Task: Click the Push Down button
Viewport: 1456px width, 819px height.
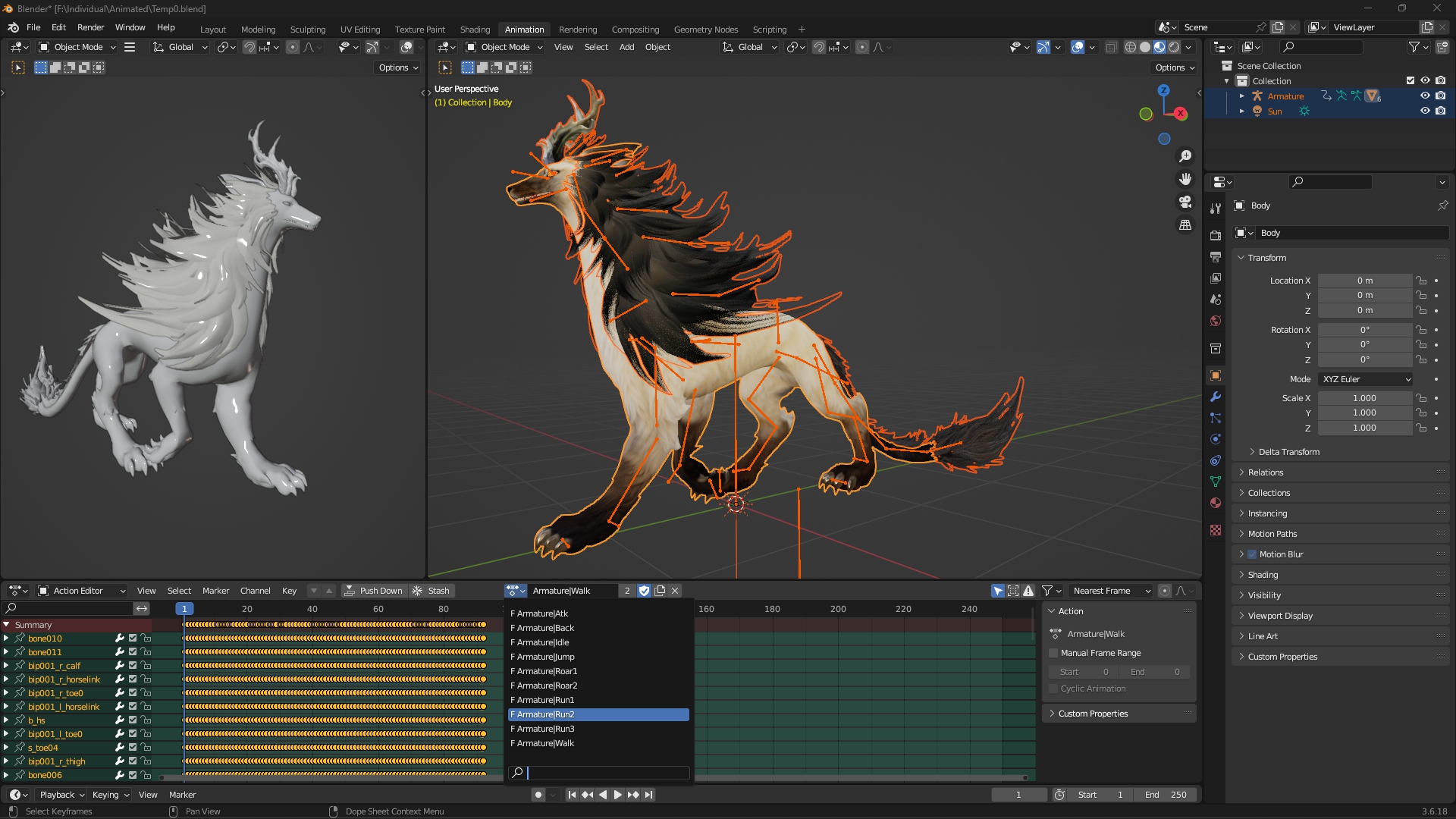Action: tap(374, 591)
